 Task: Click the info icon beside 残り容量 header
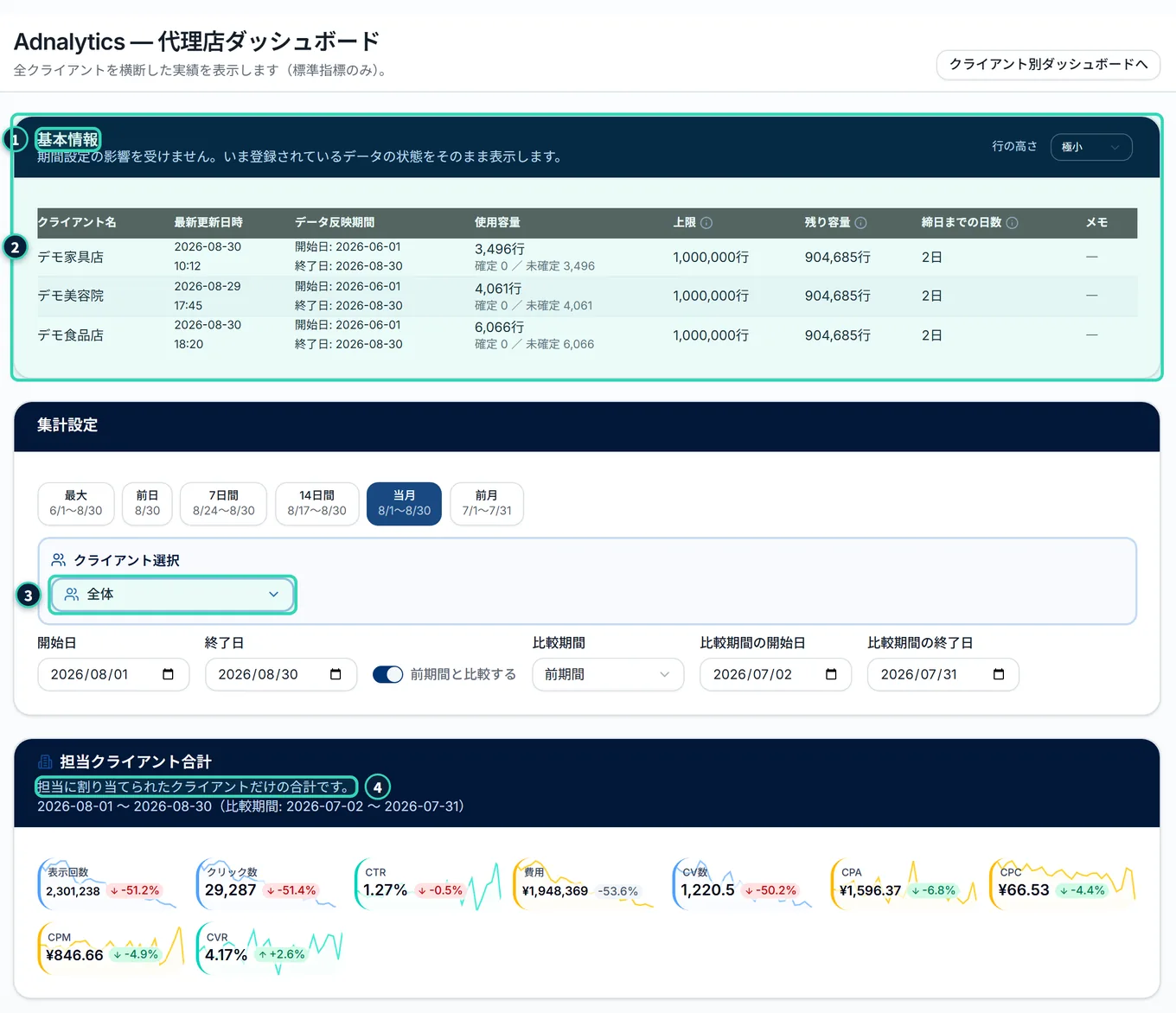coord(860,223)
